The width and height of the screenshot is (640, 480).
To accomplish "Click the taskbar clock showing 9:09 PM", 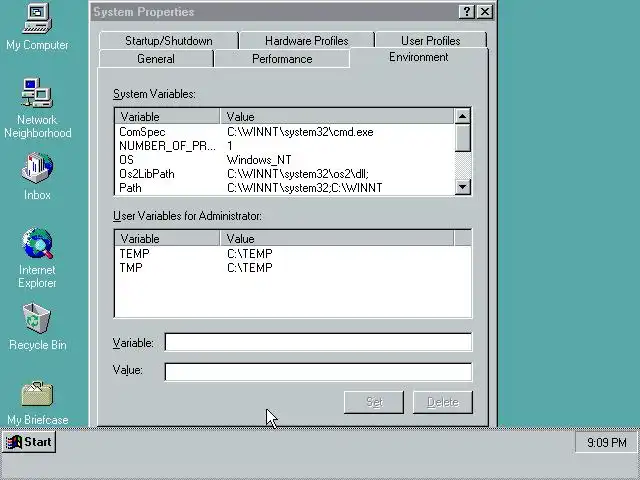I will [x=607, y=442].
